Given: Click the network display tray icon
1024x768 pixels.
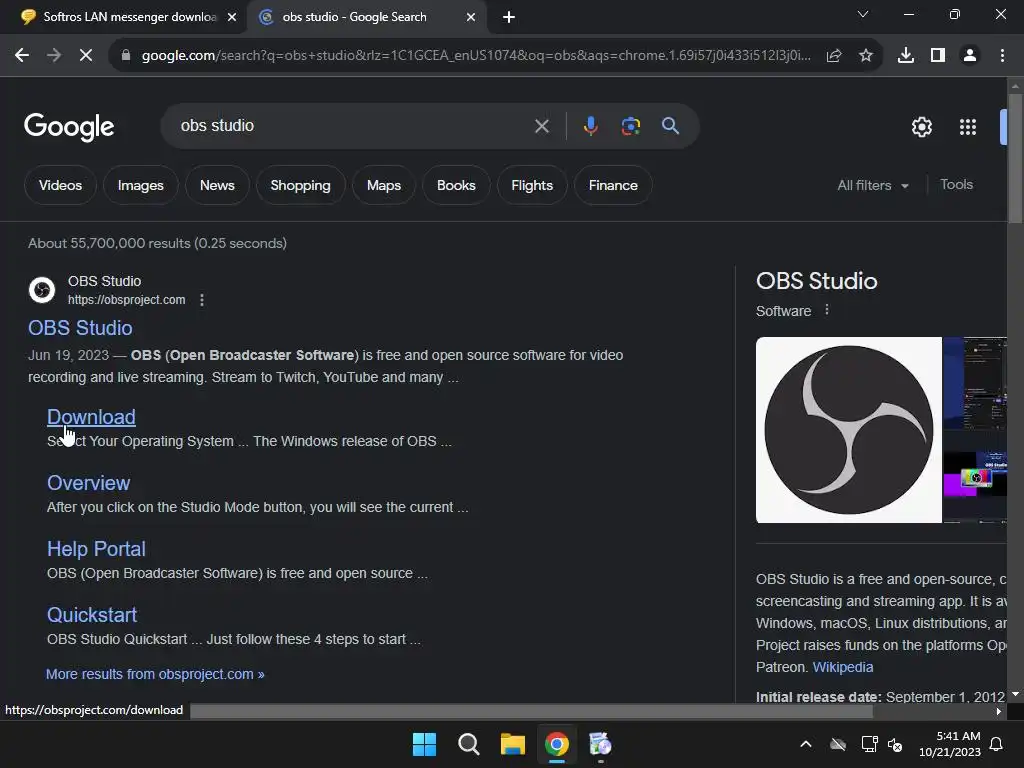Looking at the screenshot, I should 869,744.
